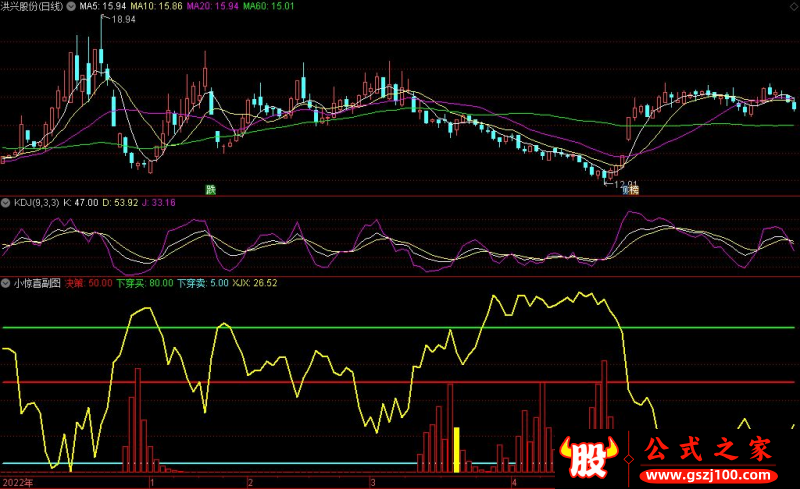
Task: Click the month 3 marker on the time axis
Action: [x=373, y=482]
